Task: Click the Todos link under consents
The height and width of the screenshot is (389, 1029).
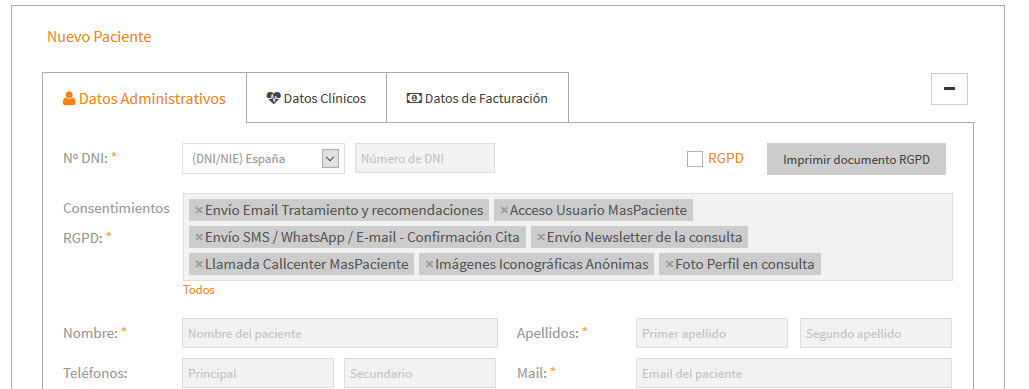Action: (199, 290)
